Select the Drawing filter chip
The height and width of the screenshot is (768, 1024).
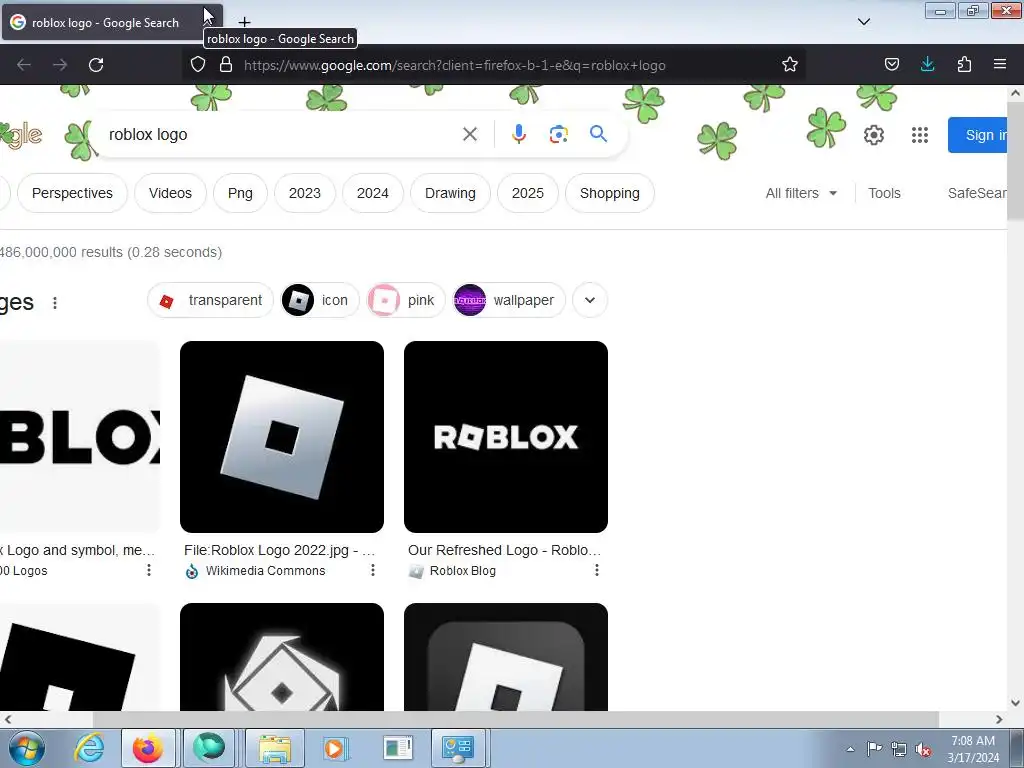coord(450,193)
